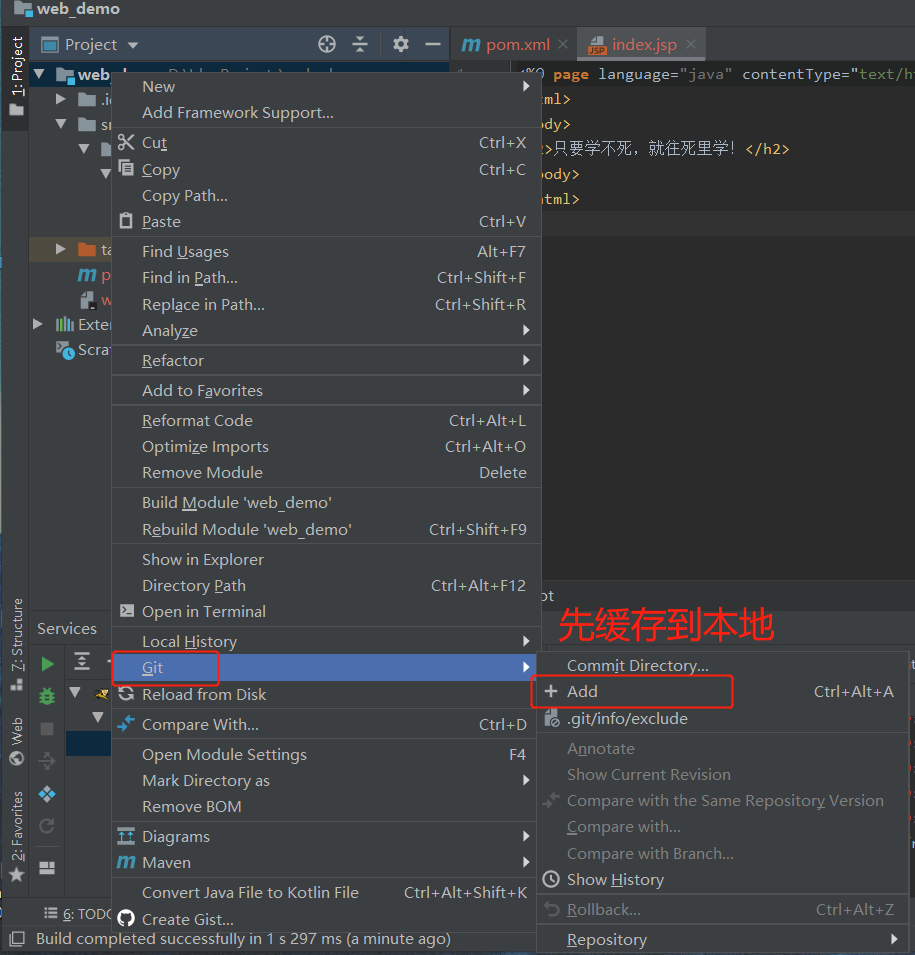Viewport: 915px width, 955px height.
Task: Choose Find in Path...
Action: click(327, 278)
